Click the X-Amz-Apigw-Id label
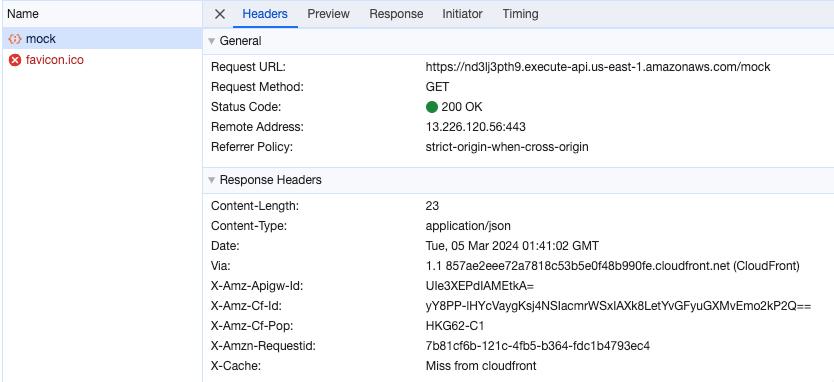The width and height of the screenshot is (834, 382). pos(257,286)
